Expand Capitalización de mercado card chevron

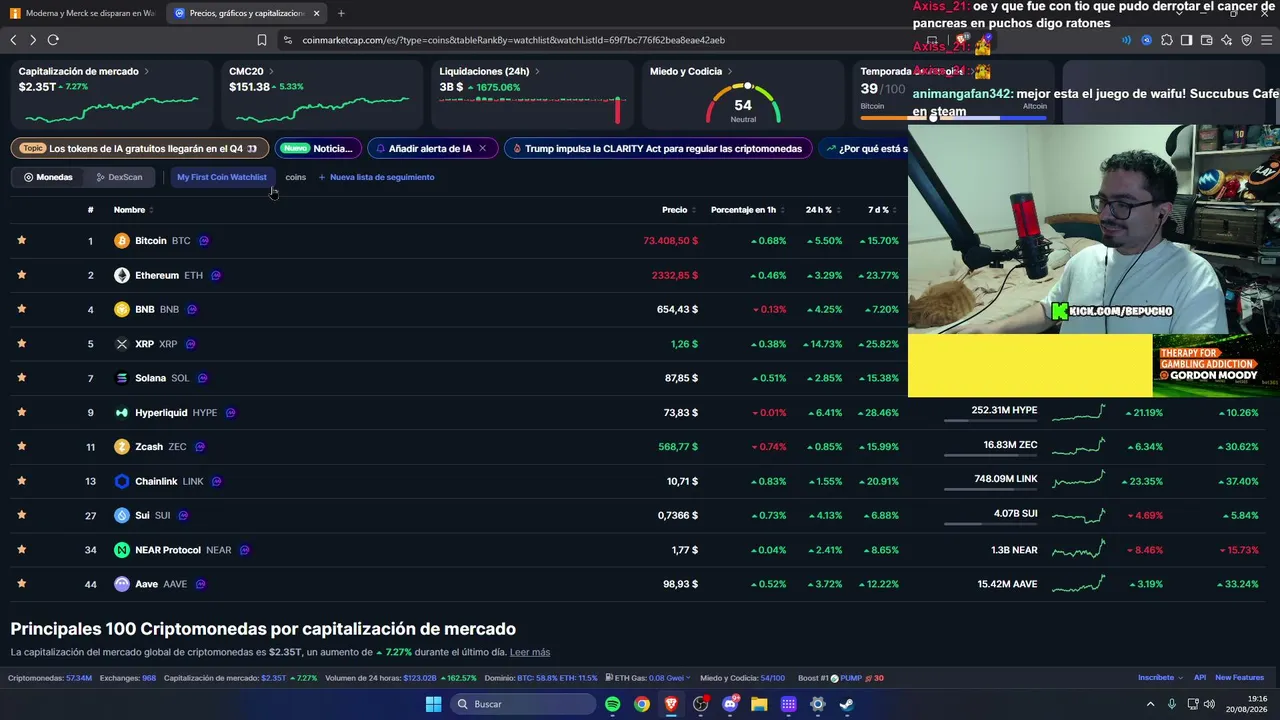pyautogui.click(x=147, y=72)
